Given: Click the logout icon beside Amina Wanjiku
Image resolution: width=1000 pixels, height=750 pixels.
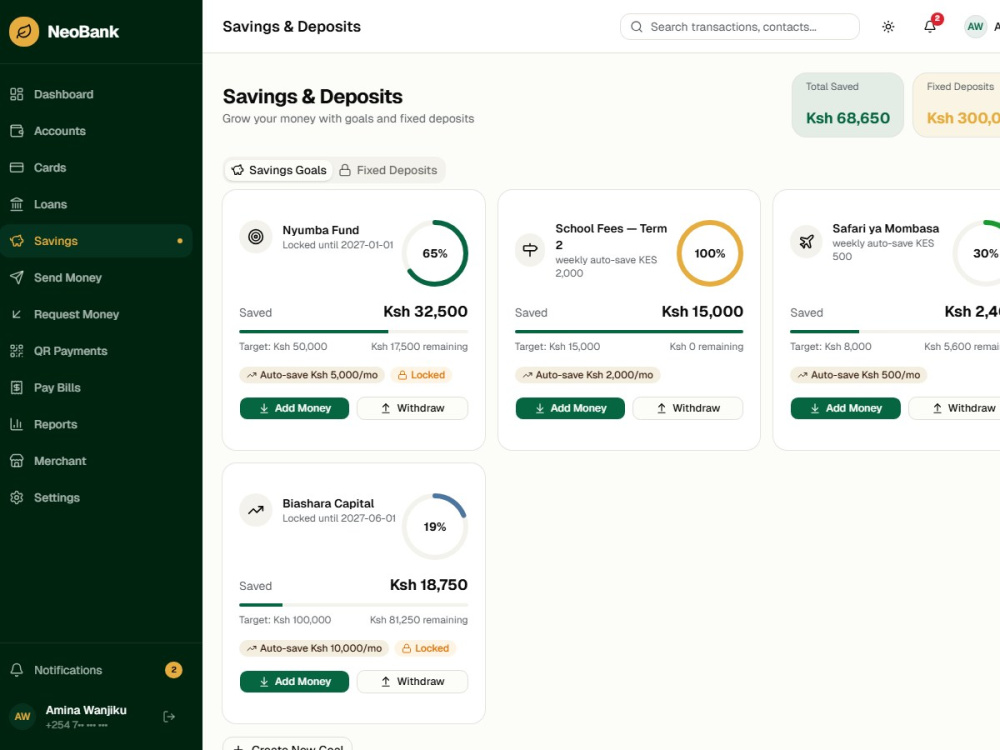Looking at the screenshot, I should click(169, 717).
